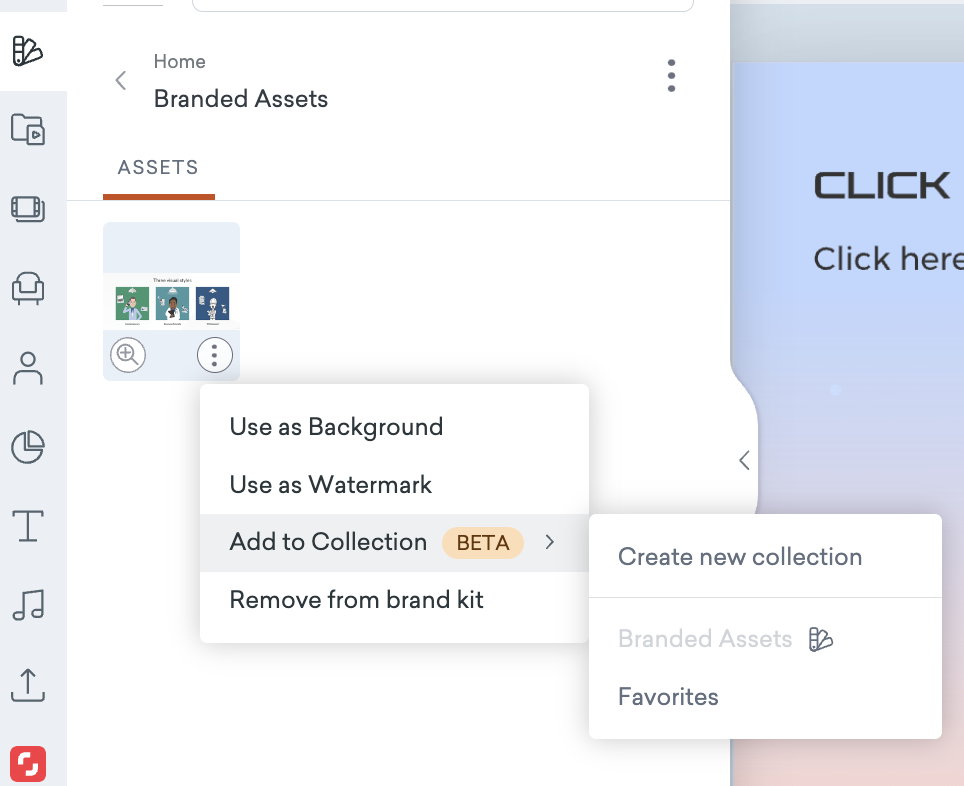Collapse the side panel with arrow handle
Image resolution: width=964 pixels, height=786 pixels.
[743, 460]
